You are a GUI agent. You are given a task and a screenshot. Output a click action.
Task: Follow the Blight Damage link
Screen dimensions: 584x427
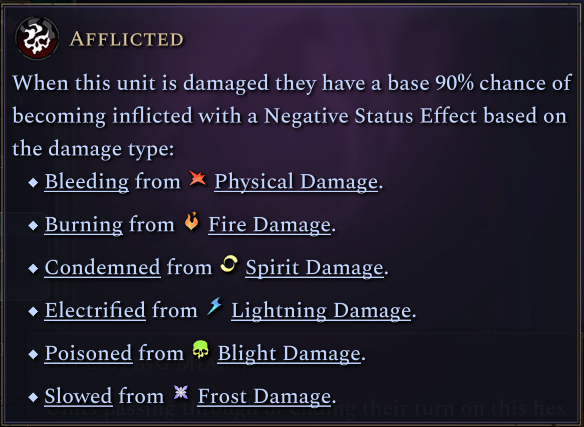289,353
